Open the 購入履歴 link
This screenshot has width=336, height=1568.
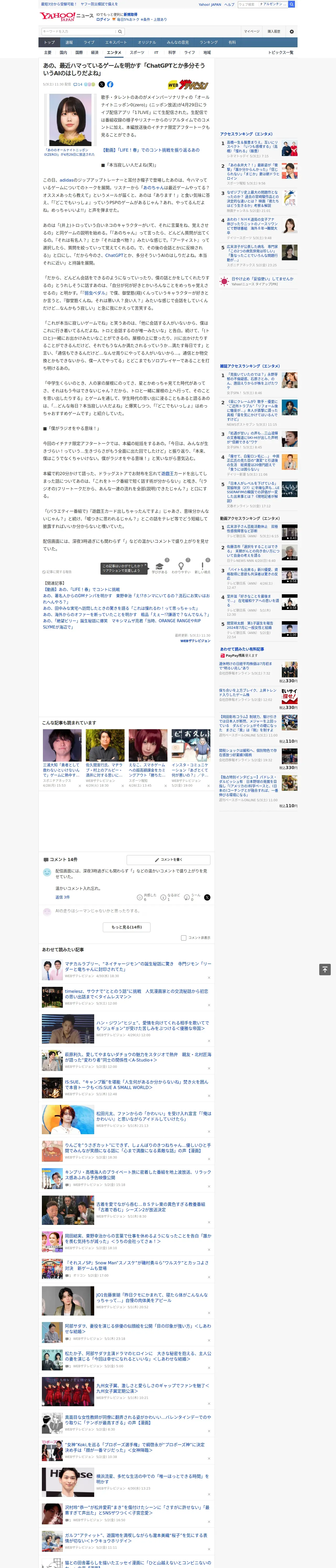click(274, 32)
